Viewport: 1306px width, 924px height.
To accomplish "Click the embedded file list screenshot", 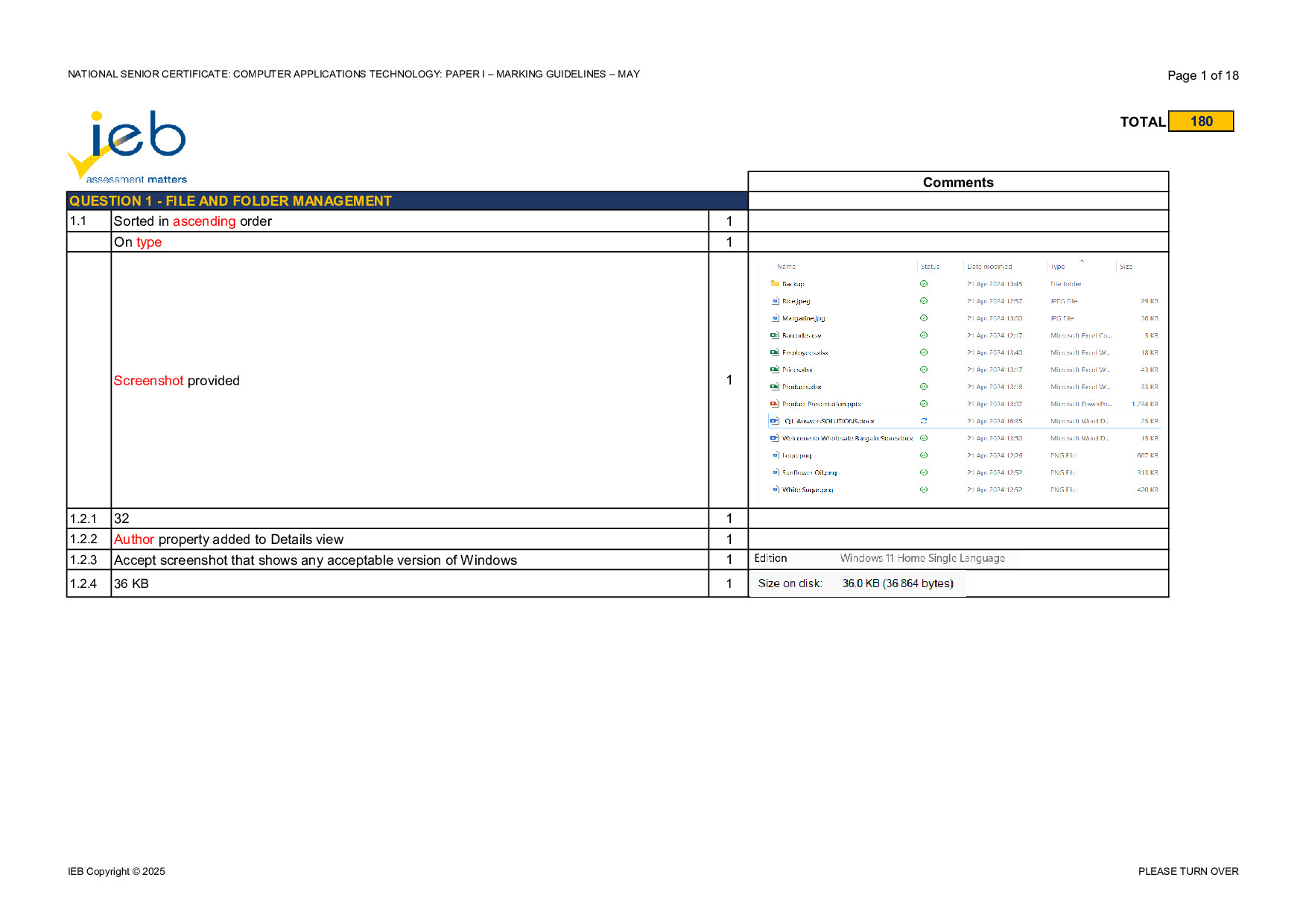I will [x=959, y=379].
